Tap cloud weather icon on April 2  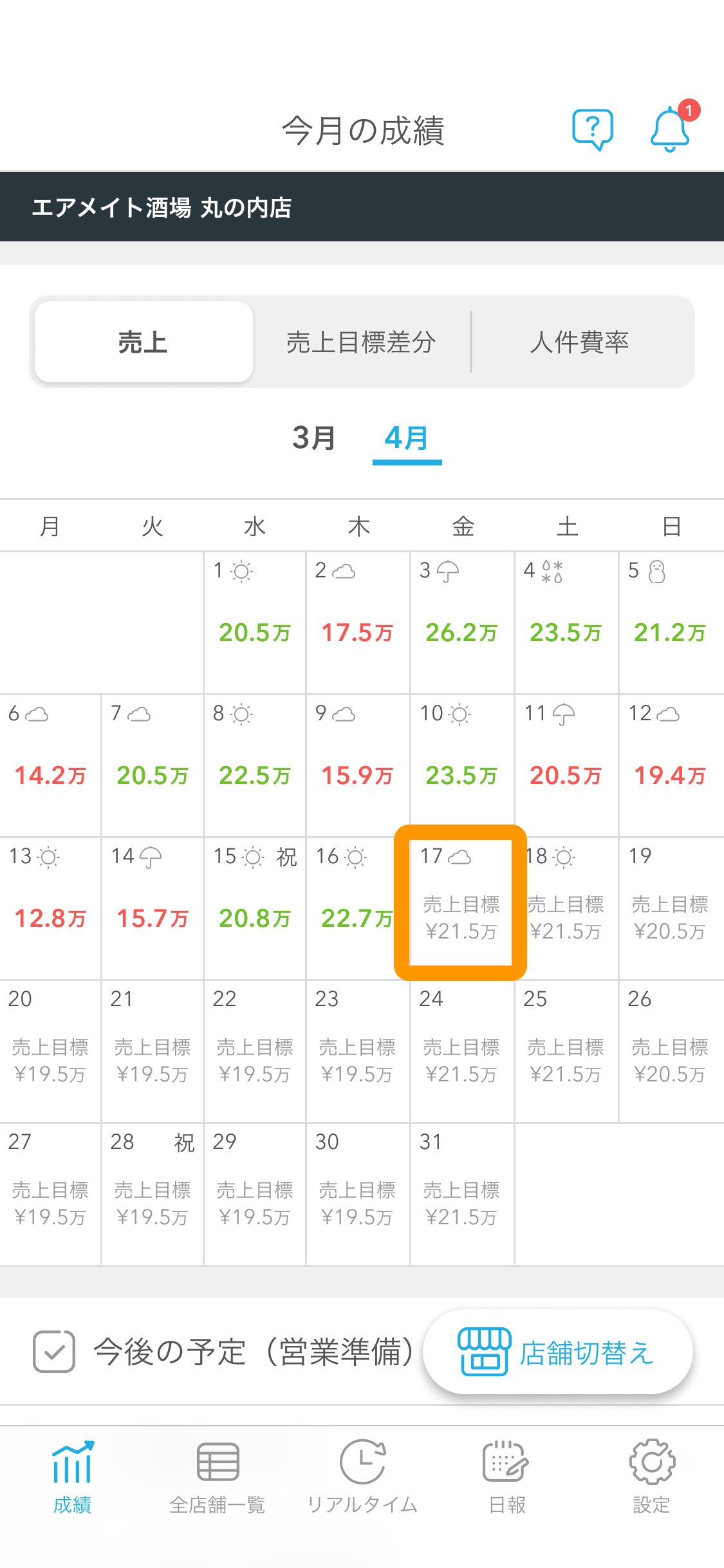click(343, 571)
